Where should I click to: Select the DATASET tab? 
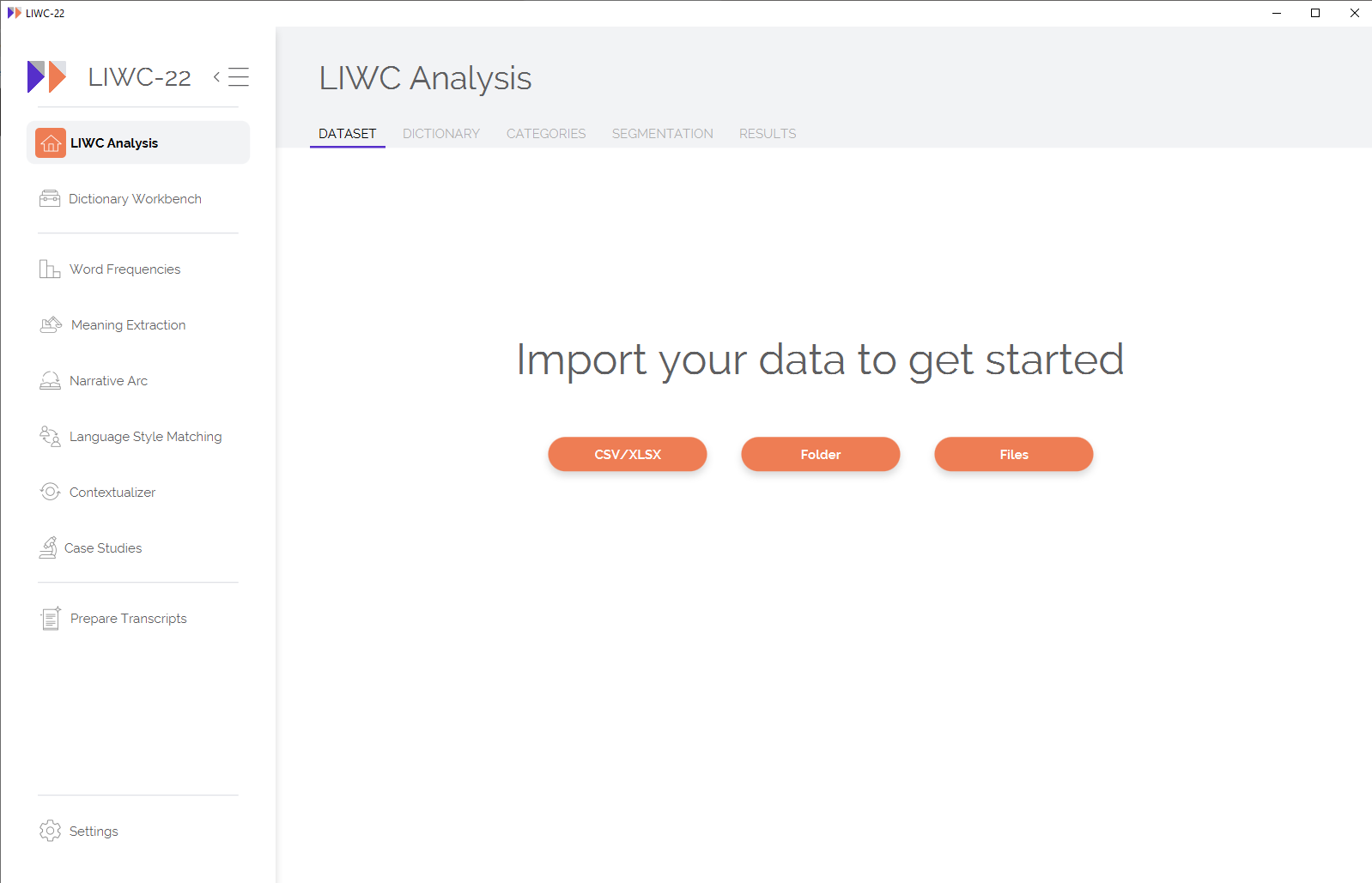[348, 134]
